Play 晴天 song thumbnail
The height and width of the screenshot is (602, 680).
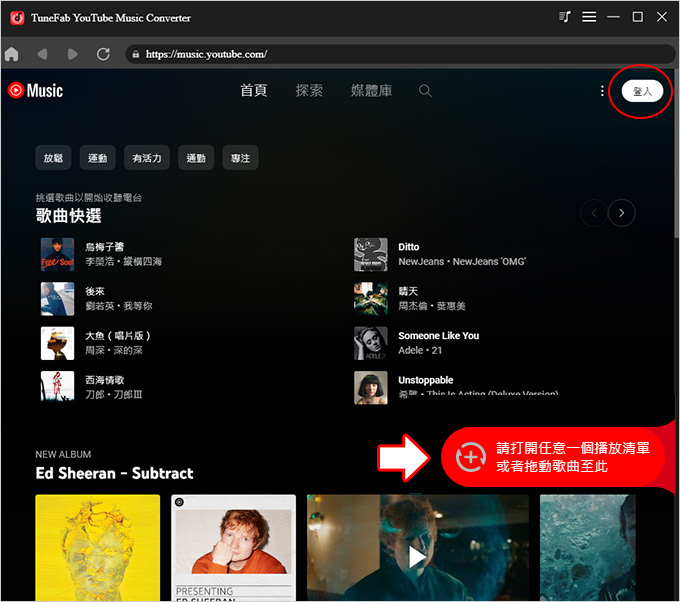tap(370, 299)
